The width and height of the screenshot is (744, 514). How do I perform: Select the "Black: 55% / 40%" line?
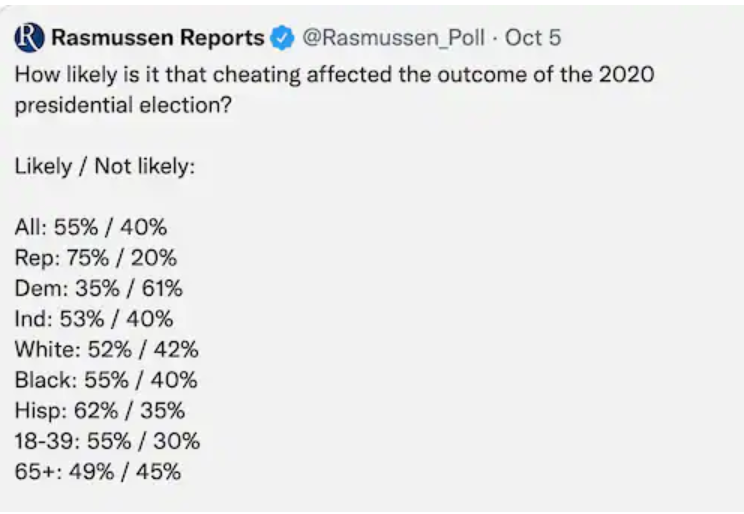pos(106,380)
